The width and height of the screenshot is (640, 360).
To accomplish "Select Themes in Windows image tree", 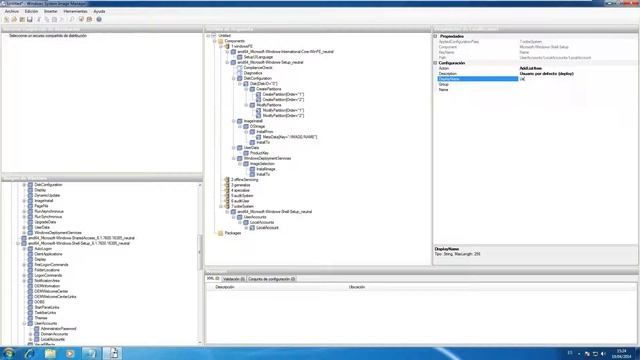I will [40, 318].
